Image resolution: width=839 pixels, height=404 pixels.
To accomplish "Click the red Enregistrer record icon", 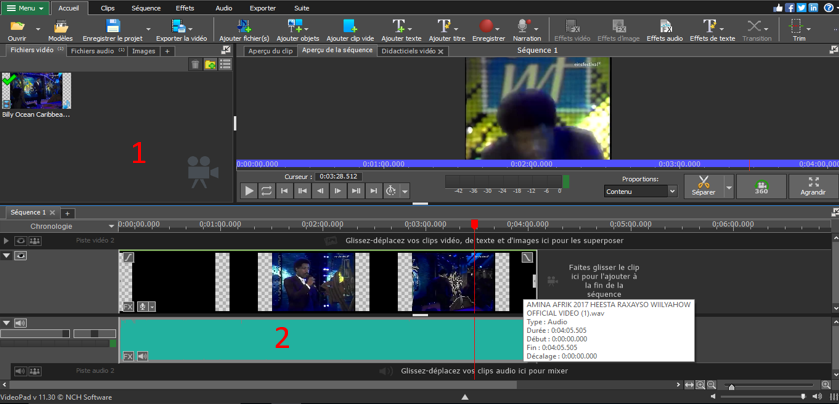I will [486, 26].
